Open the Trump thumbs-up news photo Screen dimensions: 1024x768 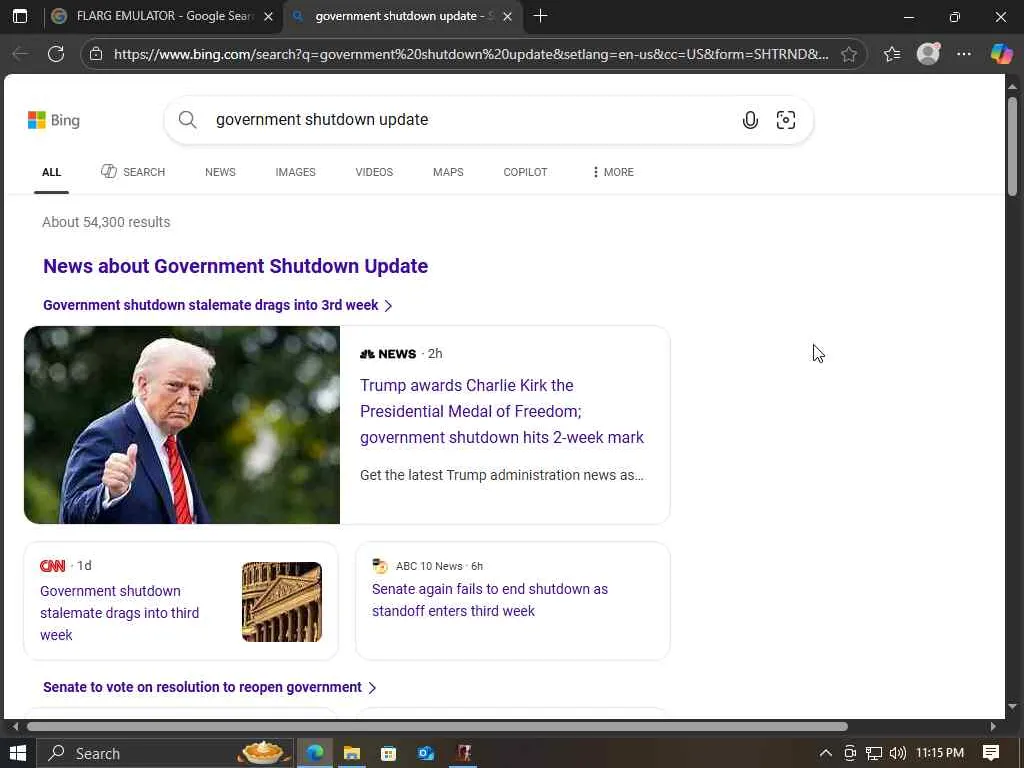182,425
